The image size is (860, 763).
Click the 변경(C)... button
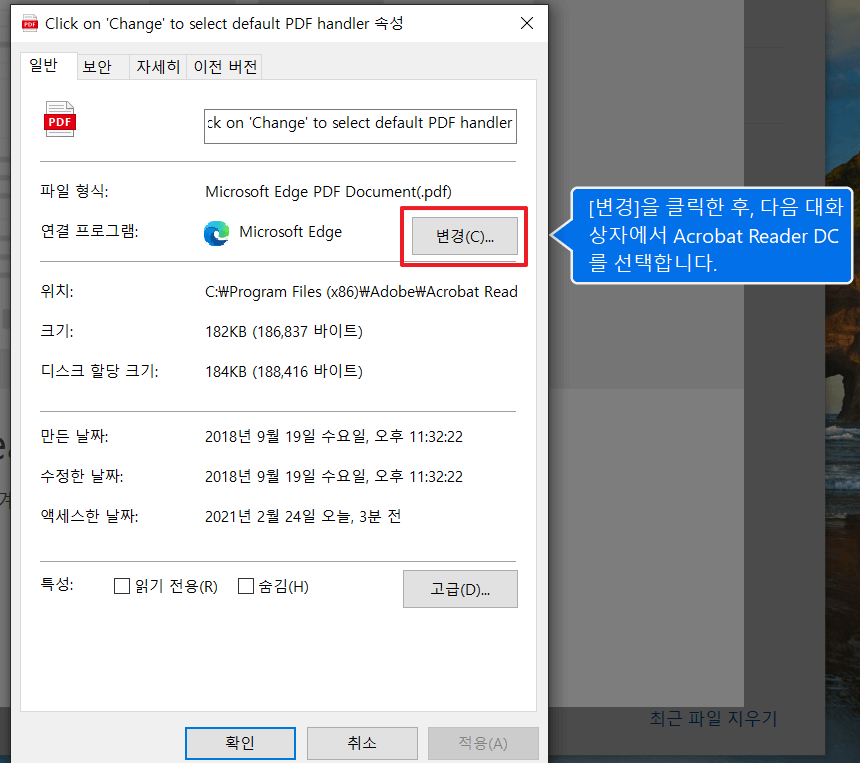(465, 236)
